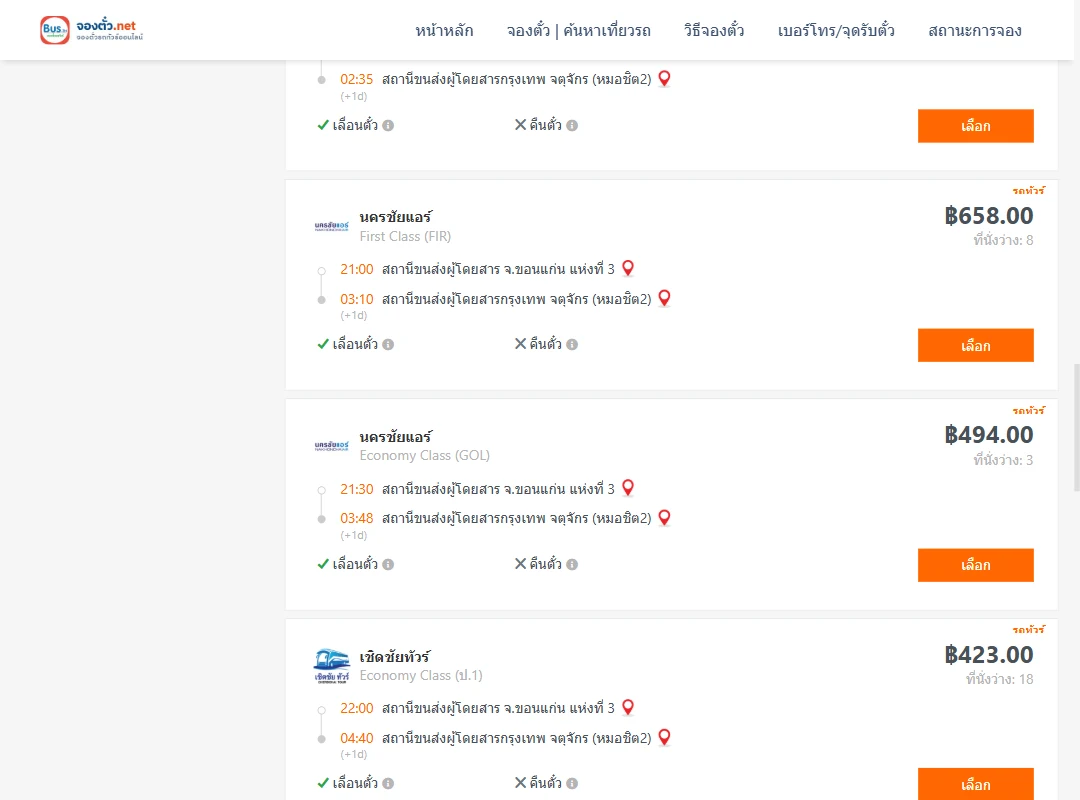Show map pin for 02:35 หมอชิต2 arrival

[664, 79]
